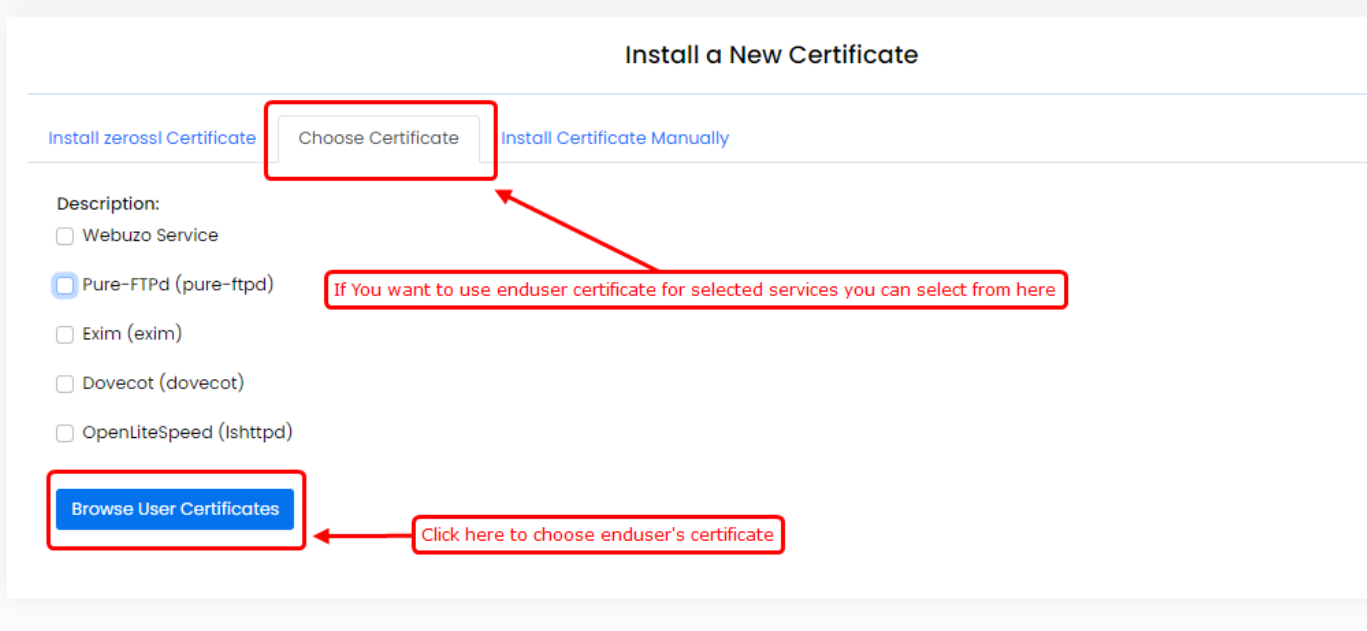Select the OpenLiteSpeed (lshttpd) checkbox

pyautogui.click(x=65, y=434)
